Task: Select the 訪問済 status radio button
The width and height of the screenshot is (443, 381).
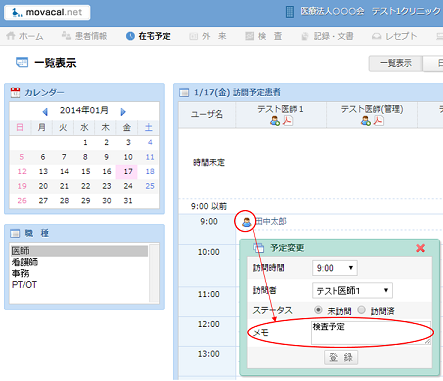Action: tap(361, 310)
